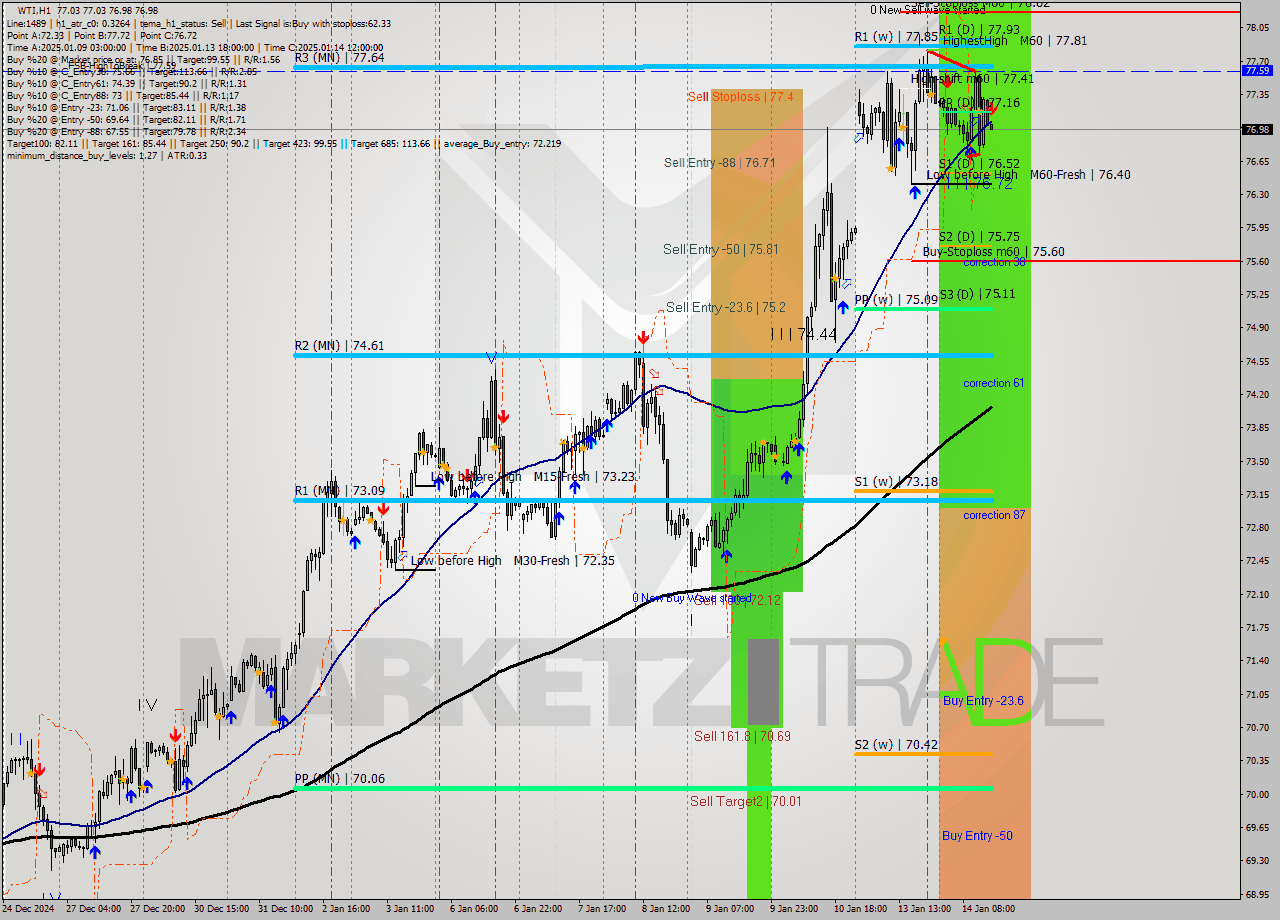Select the 'Buy Entry -23.6' label
The height and width of the screenshot is (920, 1280).
[x=983, y=701]
